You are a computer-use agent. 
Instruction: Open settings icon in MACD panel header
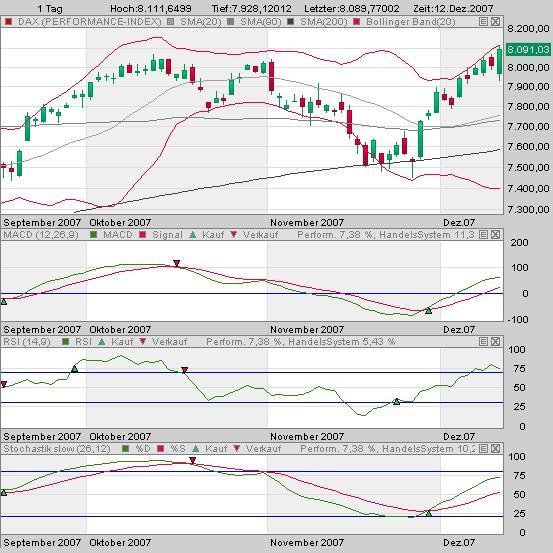click(484, 235)
